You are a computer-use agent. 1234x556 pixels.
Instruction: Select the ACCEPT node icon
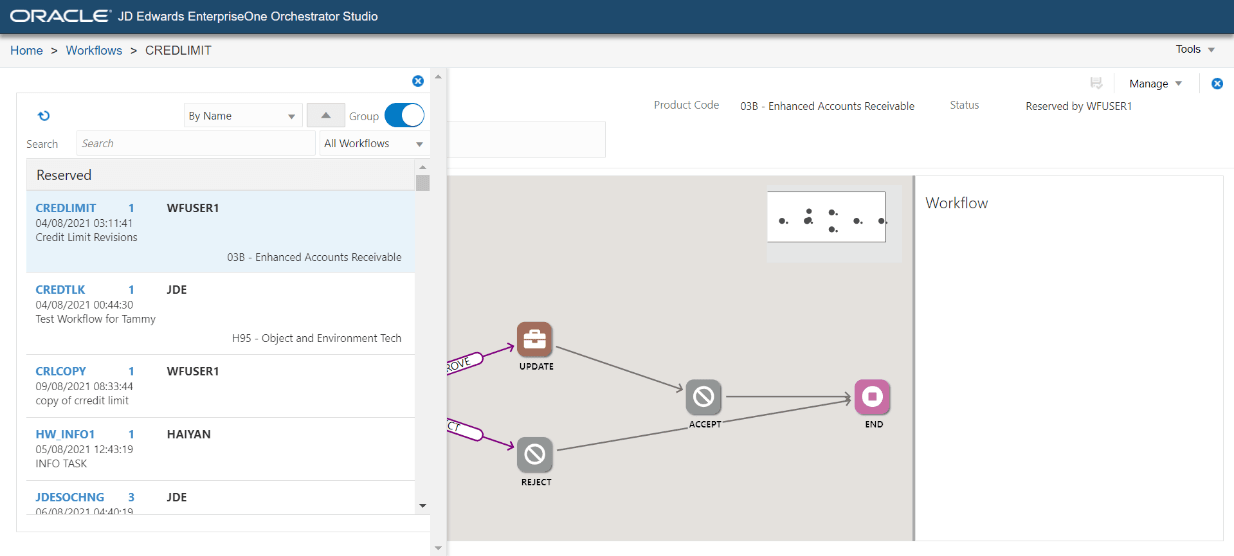tap(704, 397)
